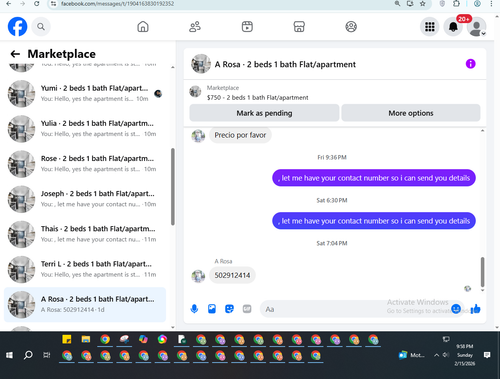Screen dimensions: 500x379
Task: Click the $750 listing link under Marketplace
Action: coord(257,98)
